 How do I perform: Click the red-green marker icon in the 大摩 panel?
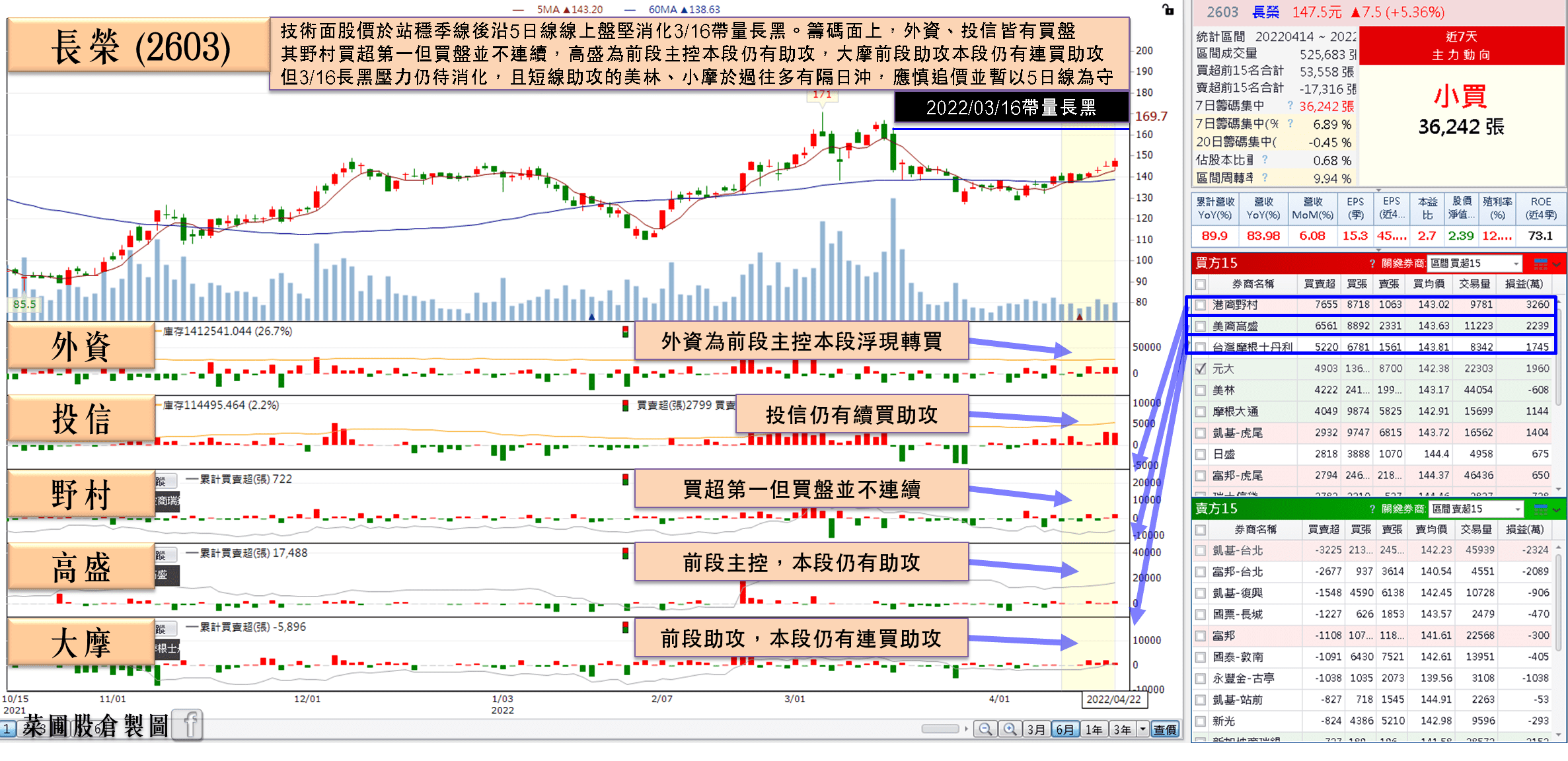625,628
